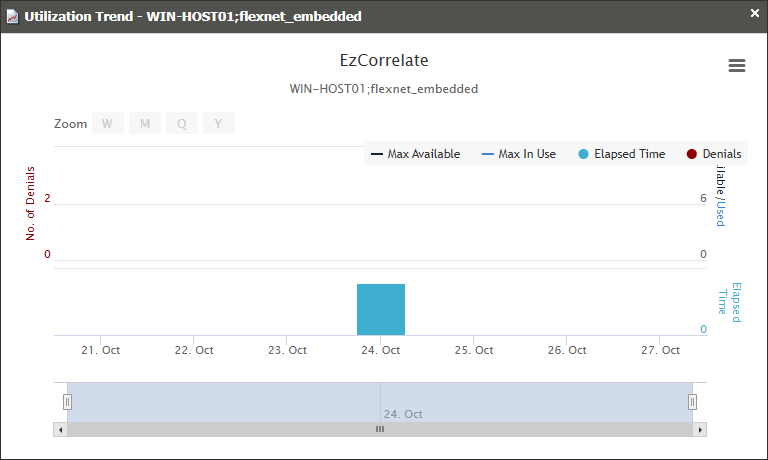Click the 27. Oct axis label
This screenshot has height=460, width=768.
coord(659,350)
